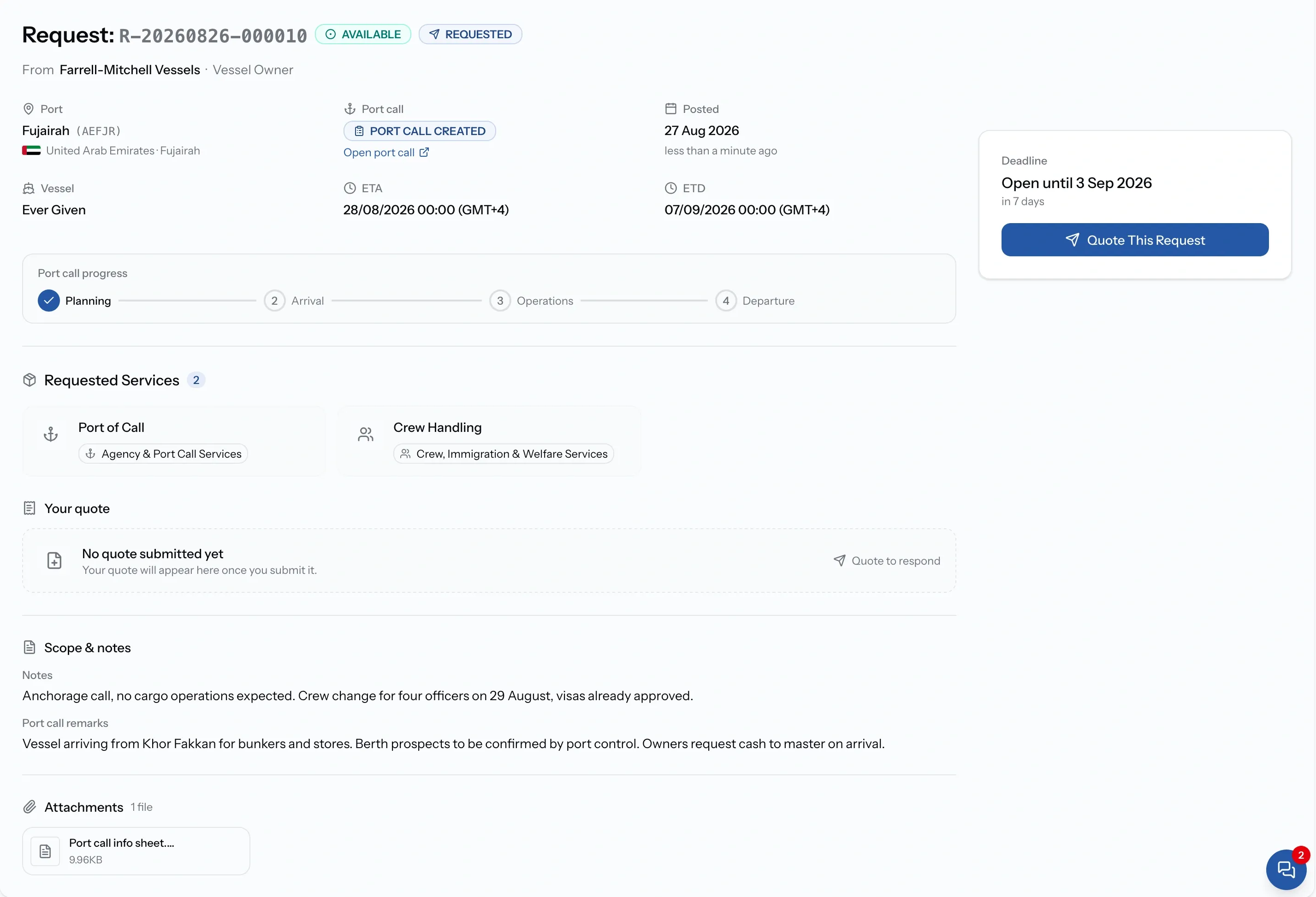Click the document icon on the attachment card
Screen dimensions: 1316x897
pos(45,851)
